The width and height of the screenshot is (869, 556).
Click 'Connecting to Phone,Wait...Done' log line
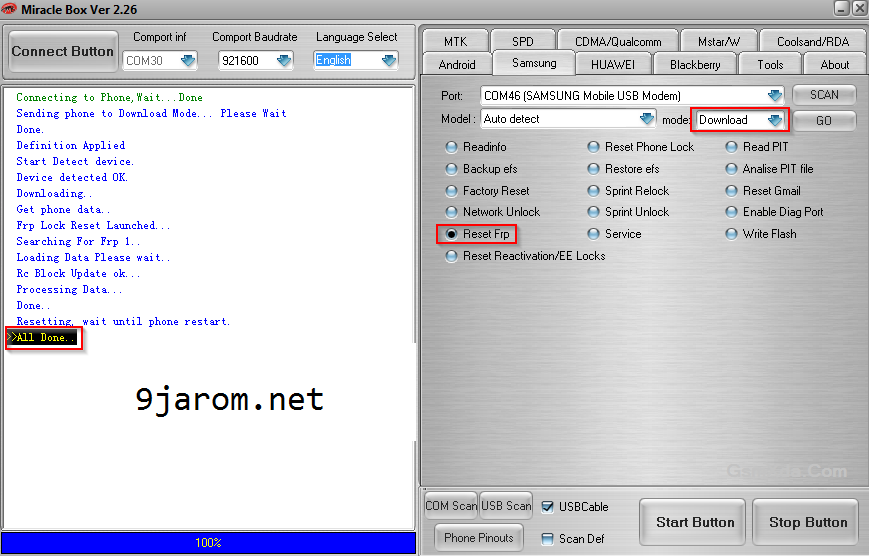[109, 98]
